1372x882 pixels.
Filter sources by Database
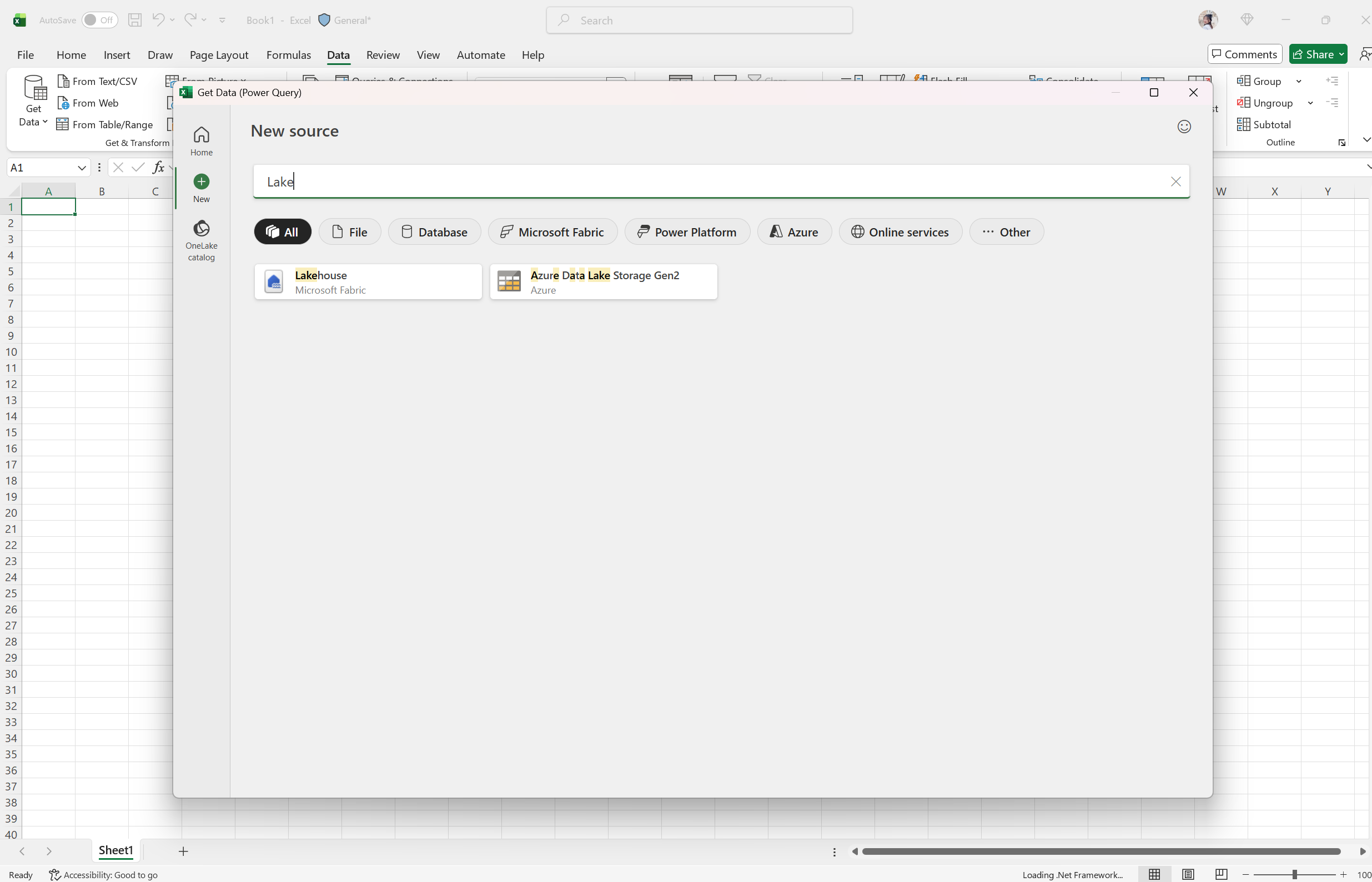434,231
